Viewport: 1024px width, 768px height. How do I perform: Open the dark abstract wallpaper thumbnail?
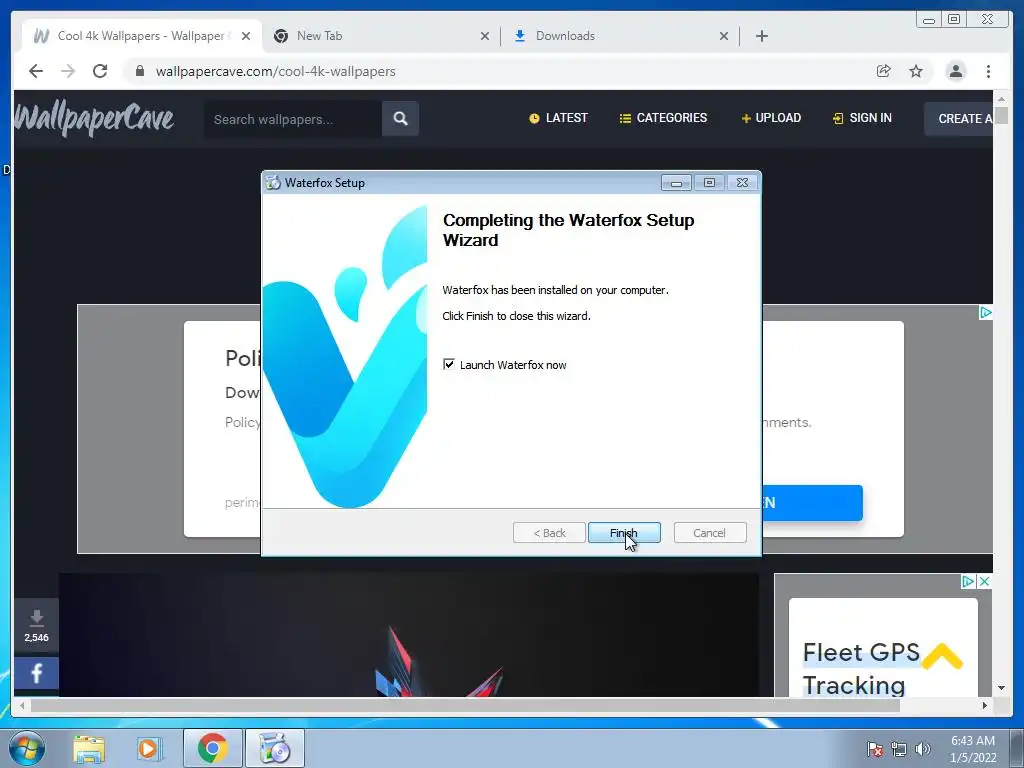point(409,635)
